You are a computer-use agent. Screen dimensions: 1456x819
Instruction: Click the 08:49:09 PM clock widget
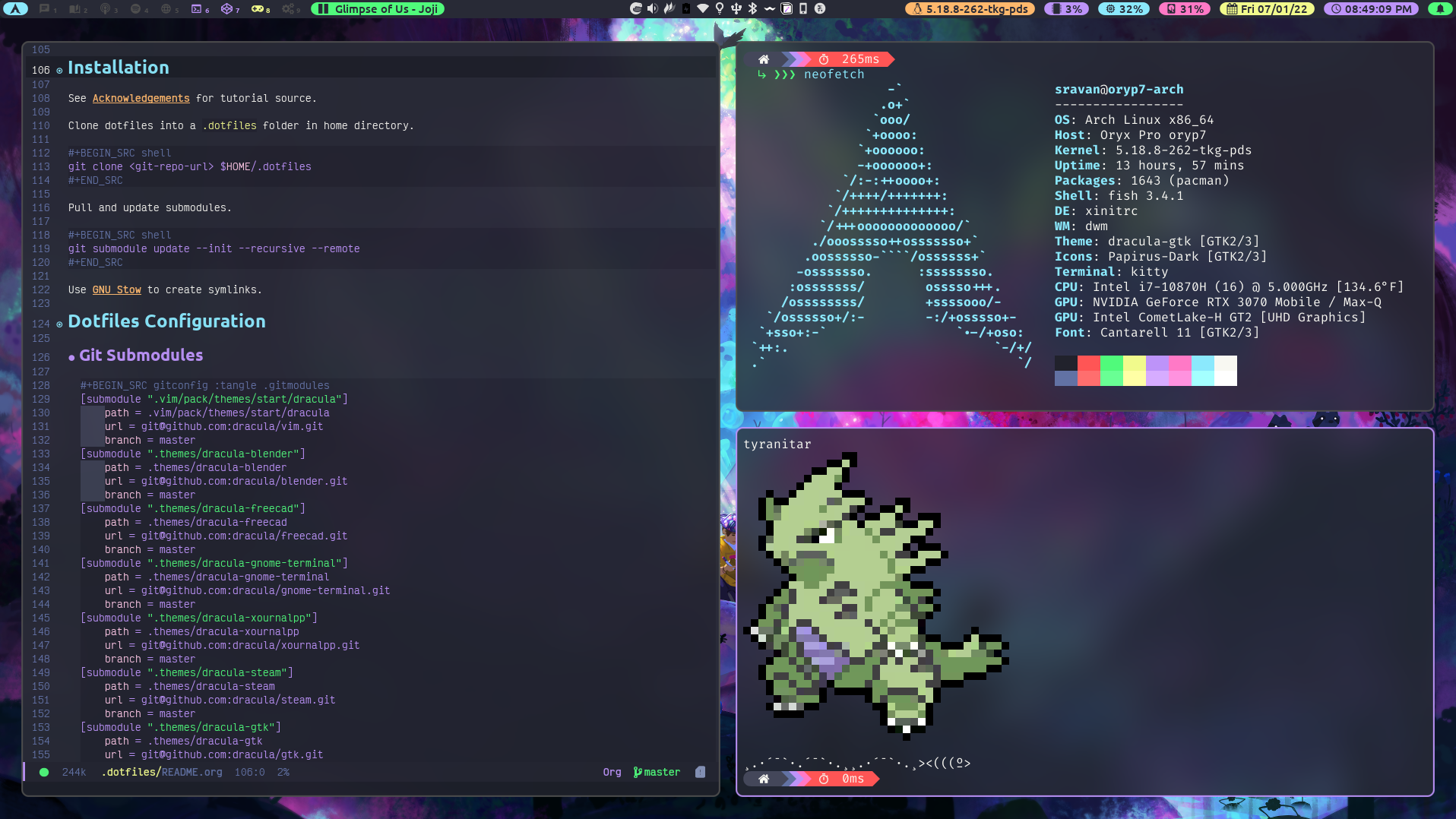pos(1371,9)
